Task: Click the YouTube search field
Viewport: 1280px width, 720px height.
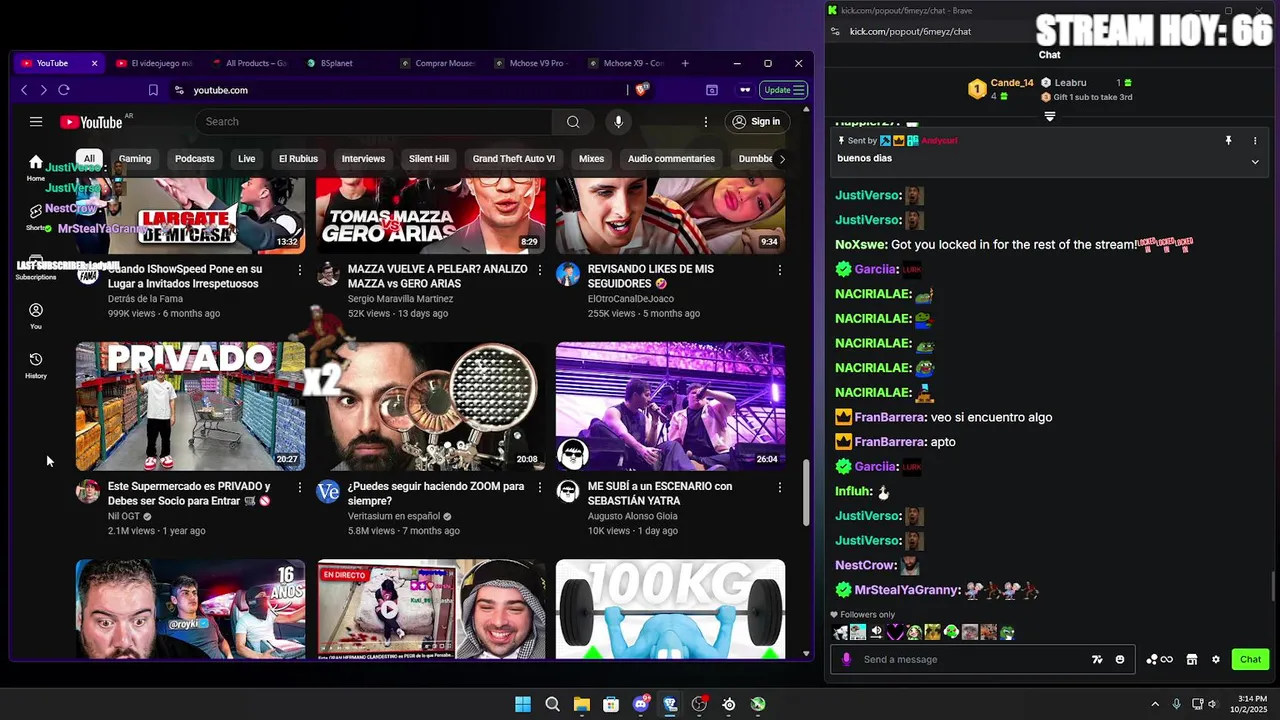Action: (x=374, y=122)
